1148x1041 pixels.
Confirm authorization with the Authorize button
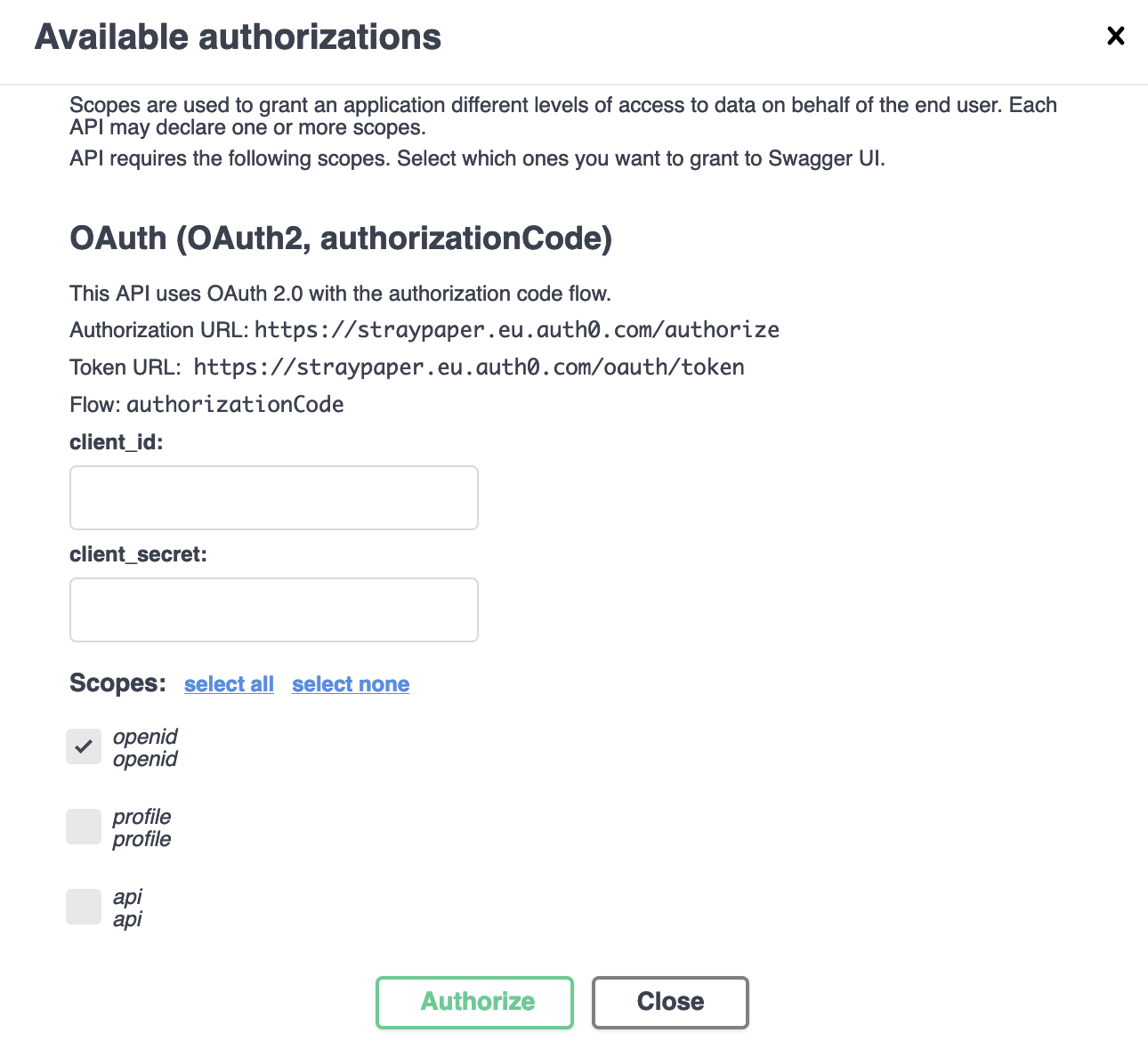[x=474, y=1002]
